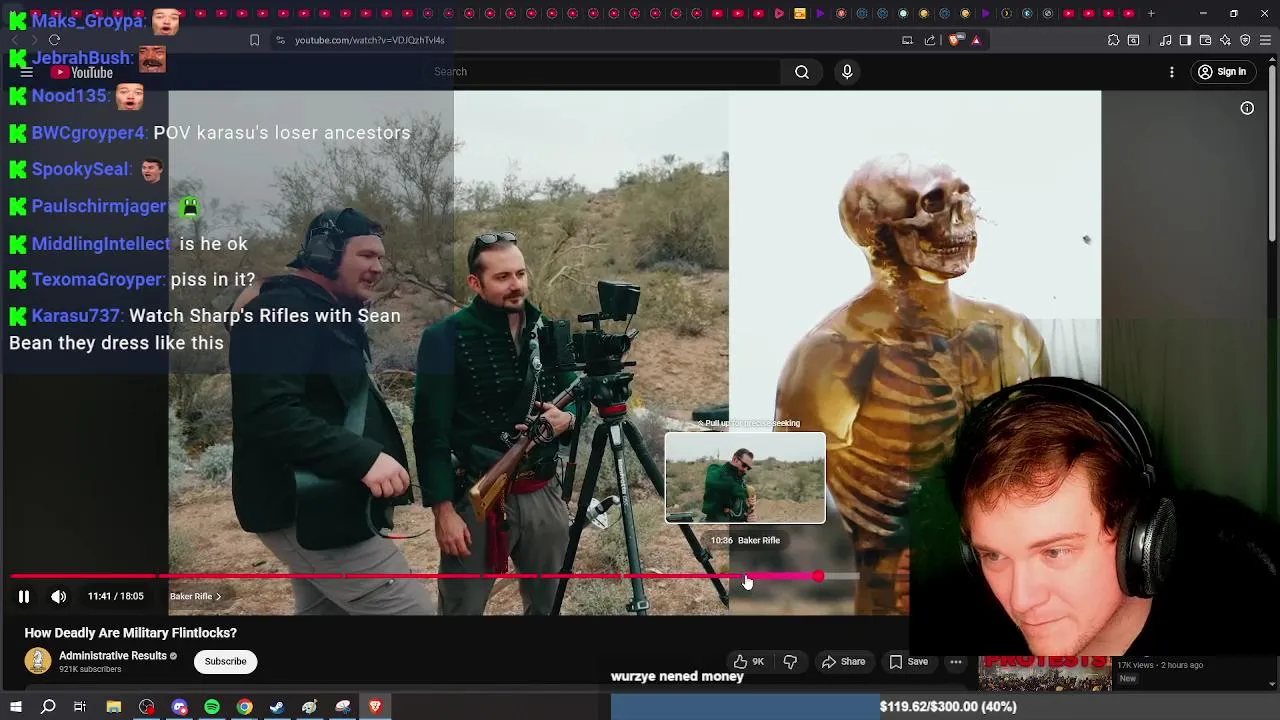Click the video info card icon
Screen dimensions: 1280x720
(x=1247, y=108)
